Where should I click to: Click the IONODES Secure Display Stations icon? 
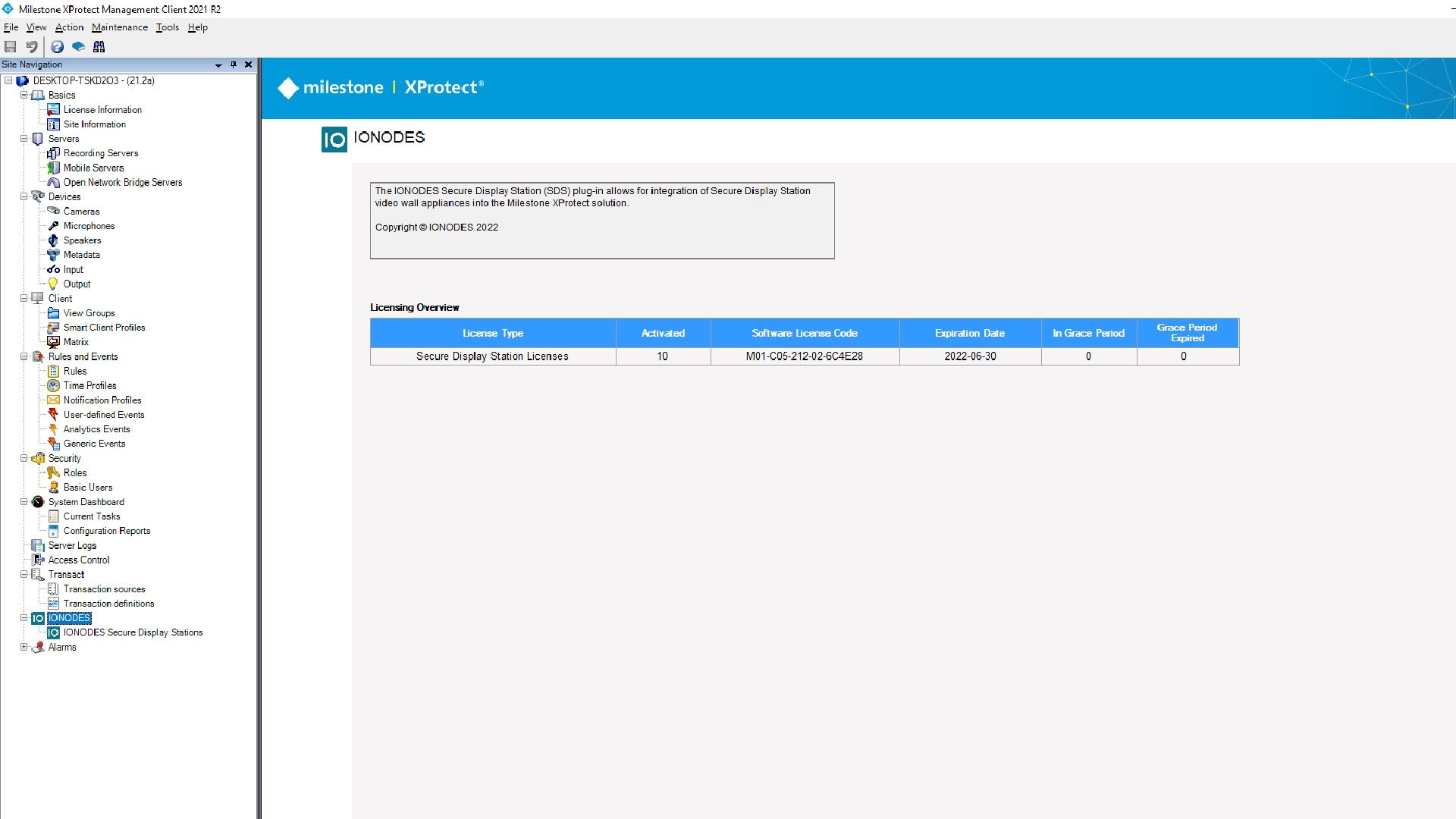[x=53, y=632]
